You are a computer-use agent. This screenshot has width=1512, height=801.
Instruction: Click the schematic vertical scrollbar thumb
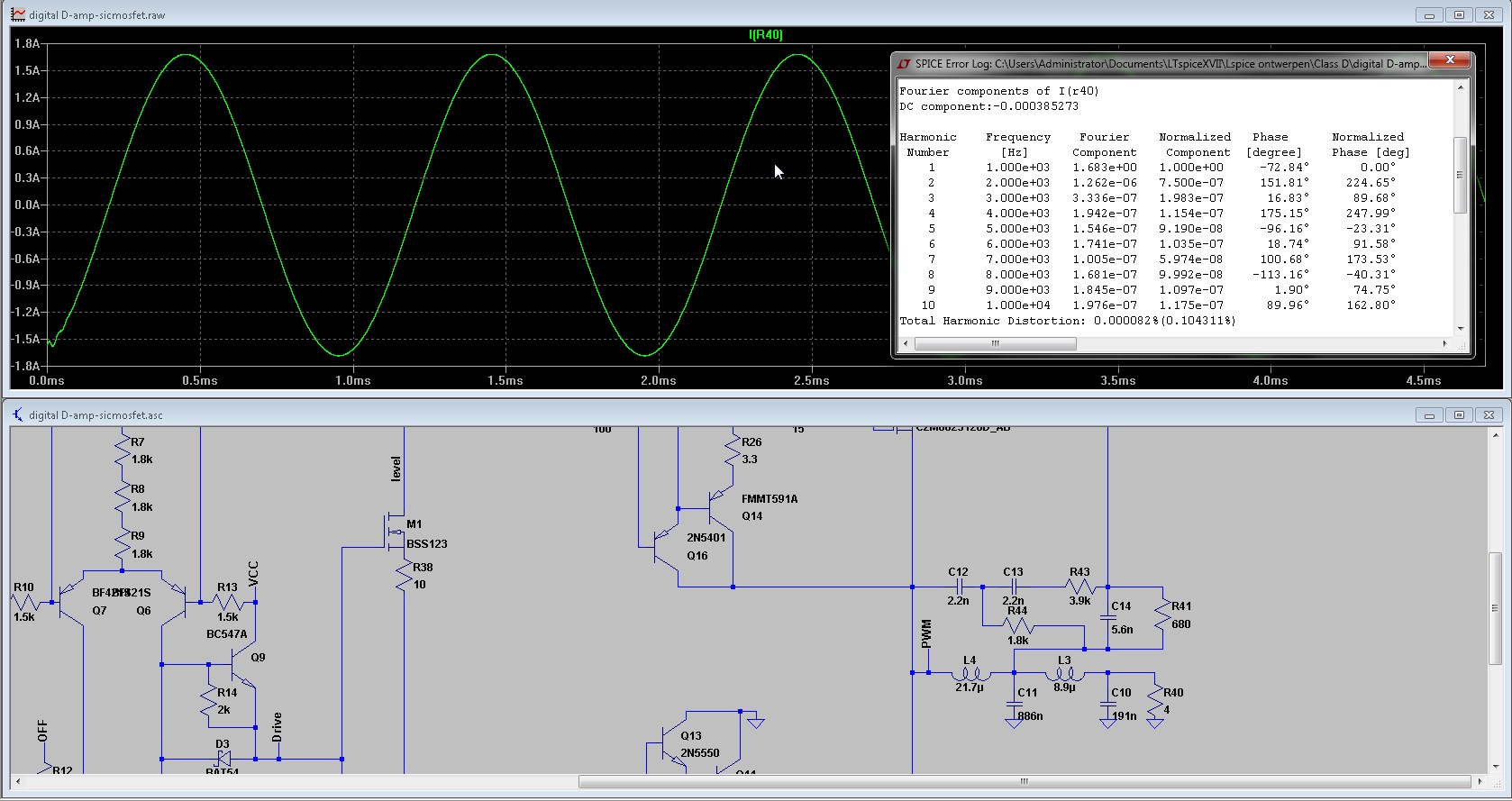(1496, 608)
